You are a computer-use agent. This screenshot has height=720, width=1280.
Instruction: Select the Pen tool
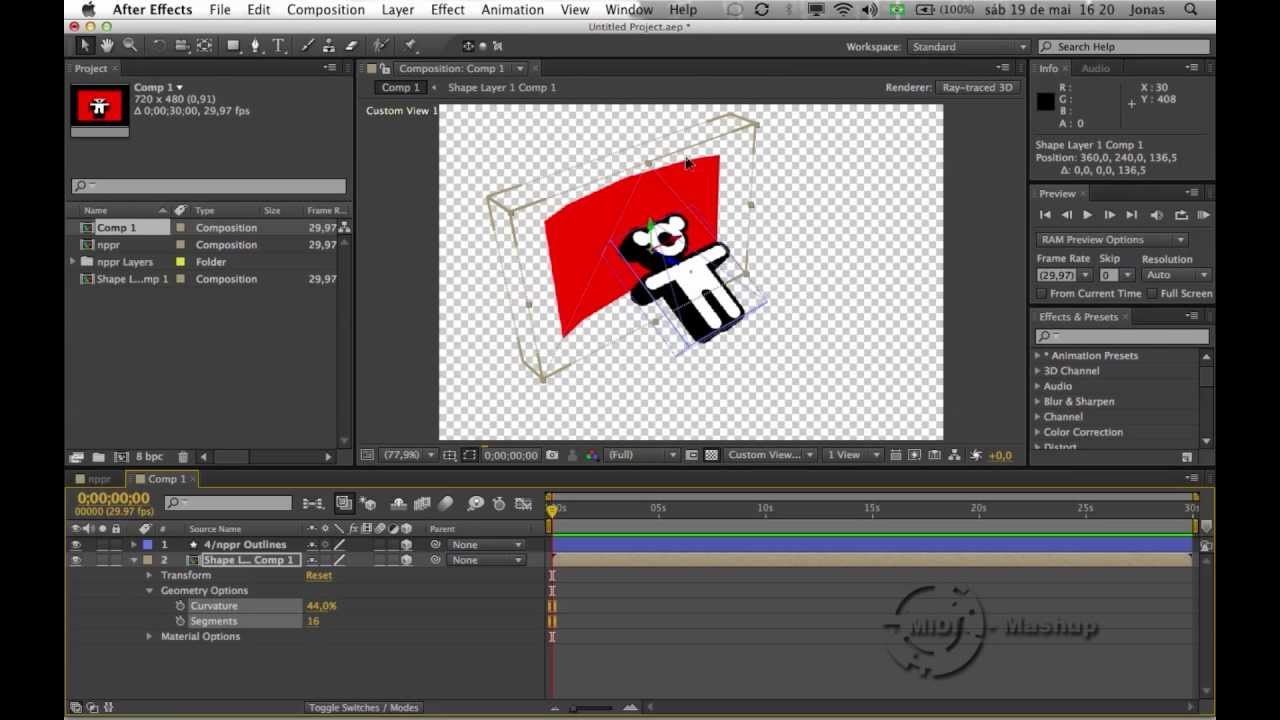pos(256,46)
